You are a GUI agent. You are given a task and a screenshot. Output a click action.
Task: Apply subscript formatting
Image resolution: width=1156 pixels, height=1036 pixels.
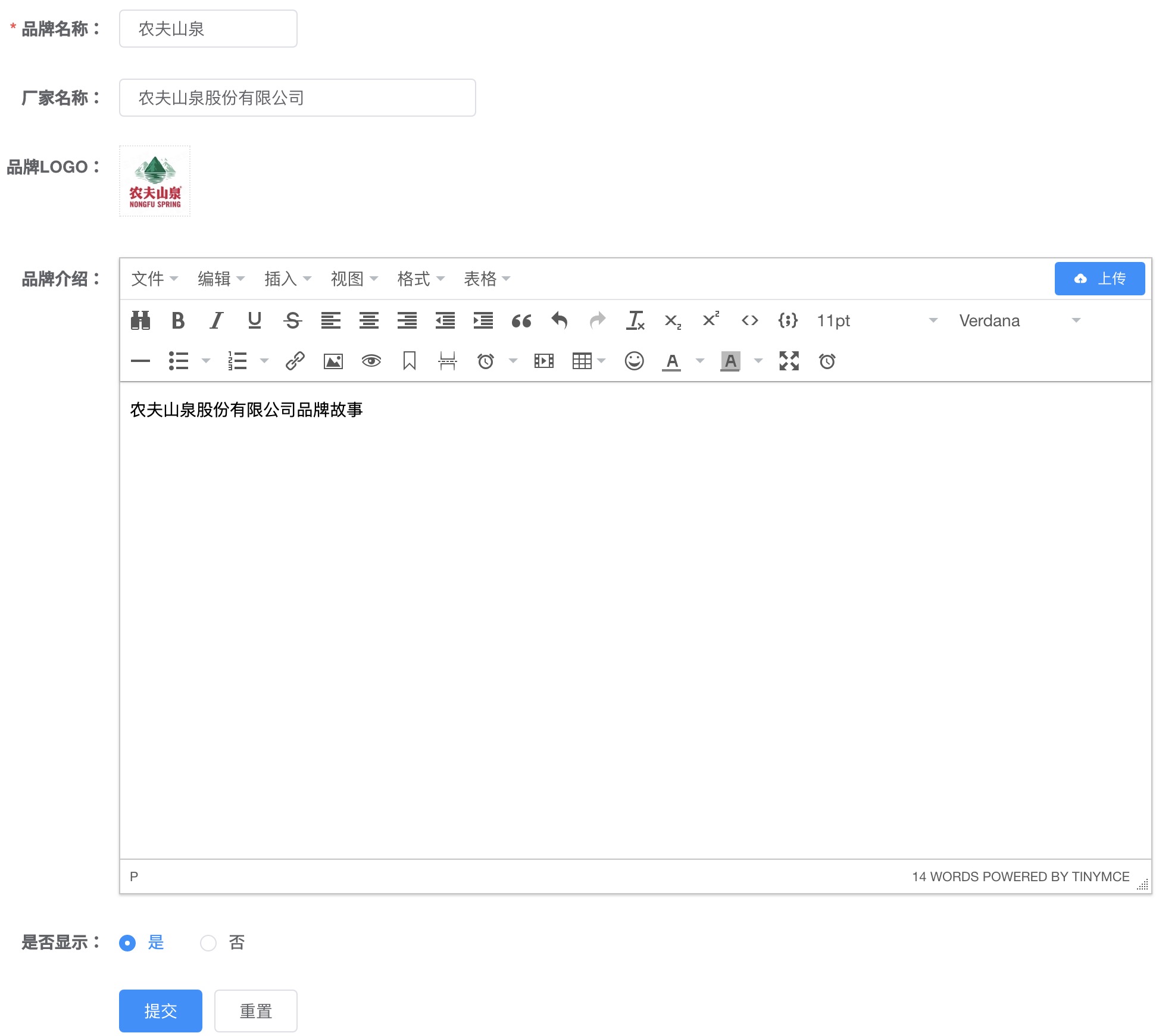673,321
